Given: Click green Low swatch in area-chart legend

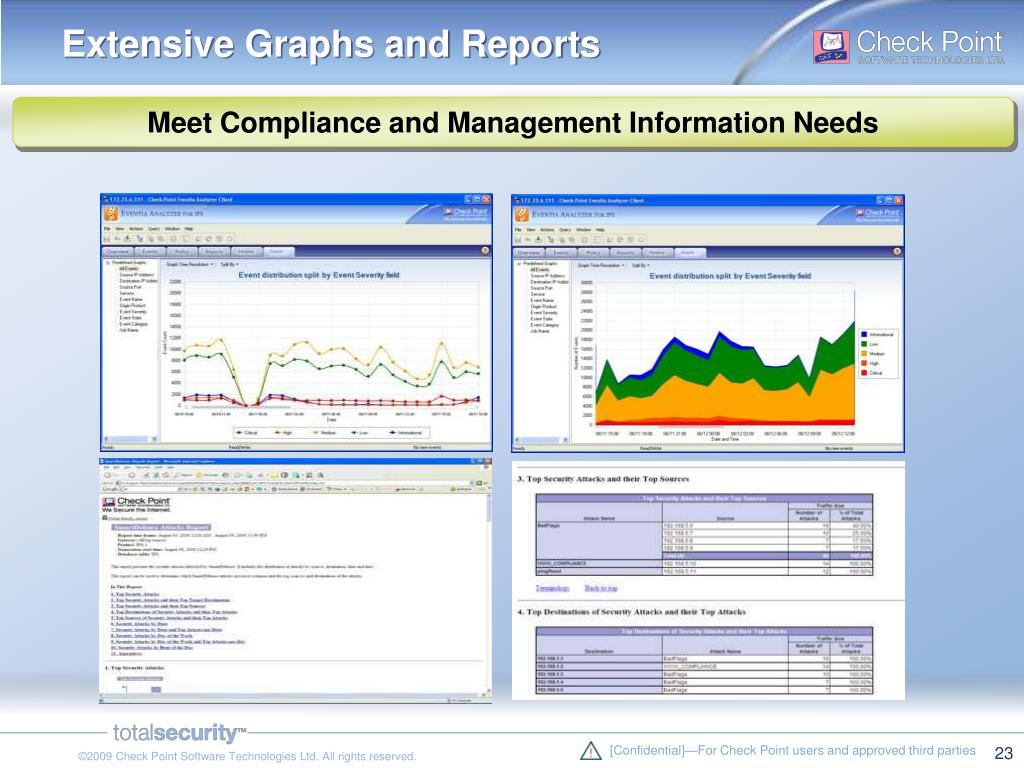Looking at the screenshot, I should (x=864, y=344).
